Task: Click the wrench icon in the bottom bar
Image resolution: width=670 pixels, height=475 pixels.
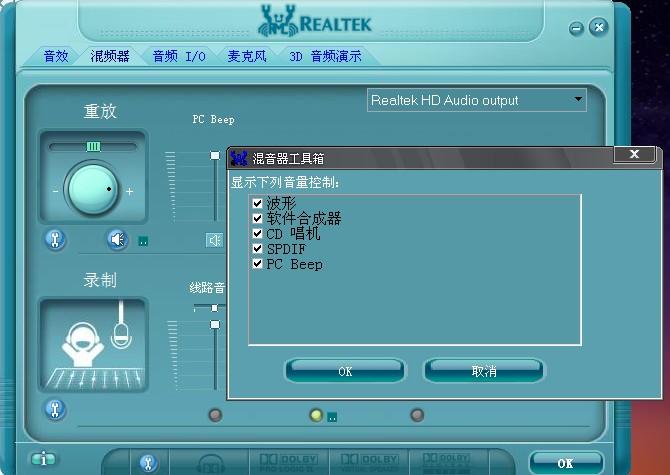Action: 149,463
